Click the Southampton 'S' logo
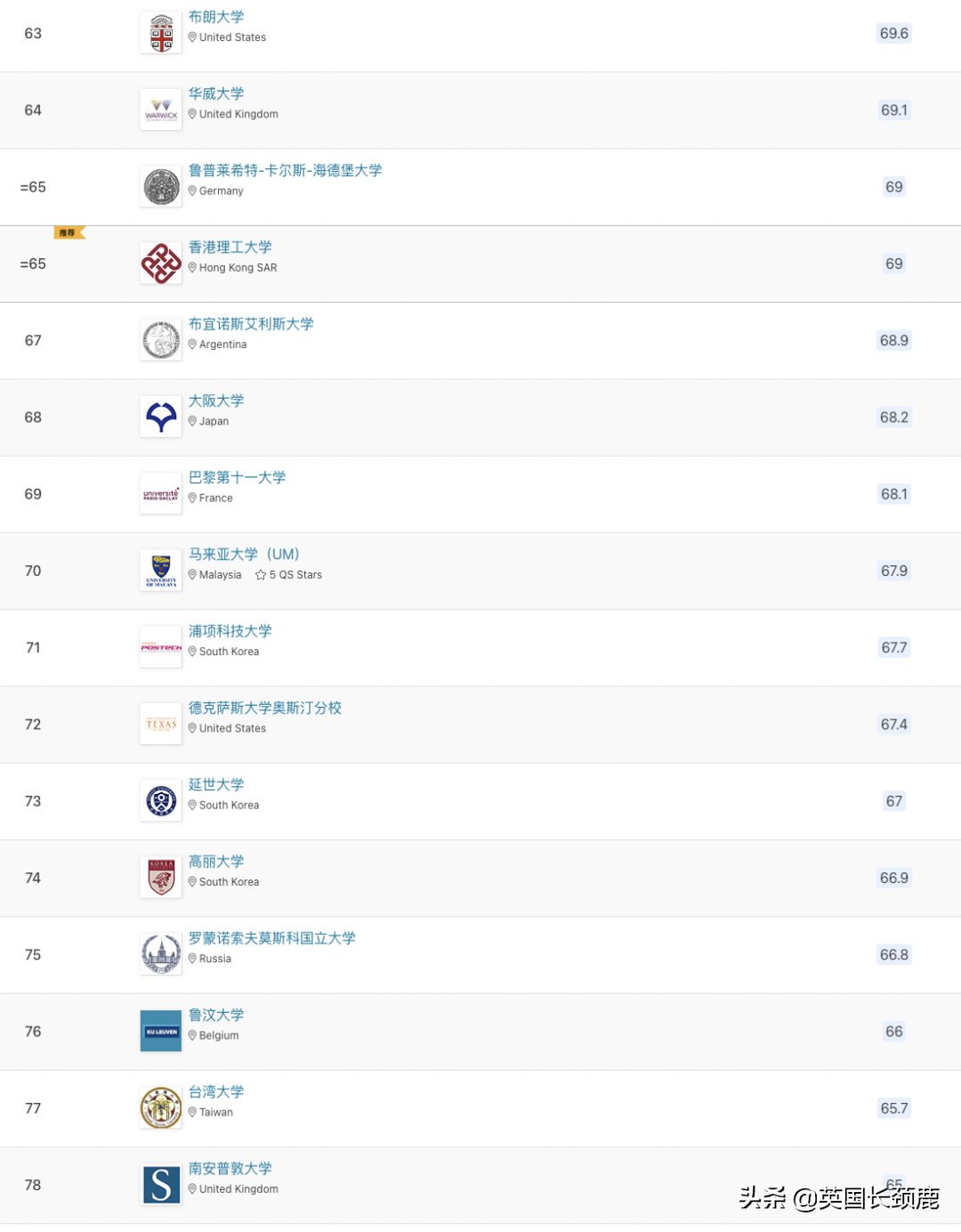 click(161, 1185)
